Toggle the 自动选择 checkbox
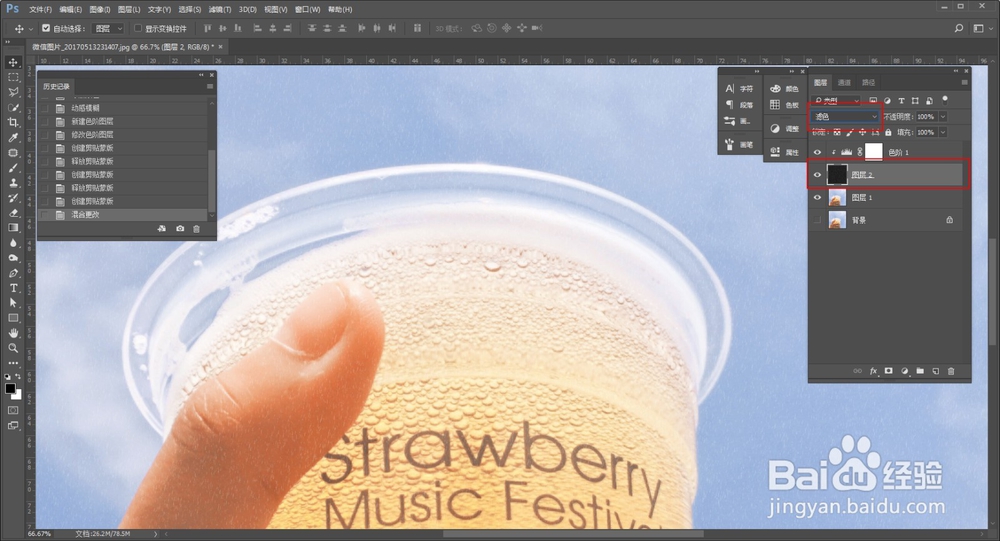The width and height of the screenshot is (1000, 541). point(46,28)
